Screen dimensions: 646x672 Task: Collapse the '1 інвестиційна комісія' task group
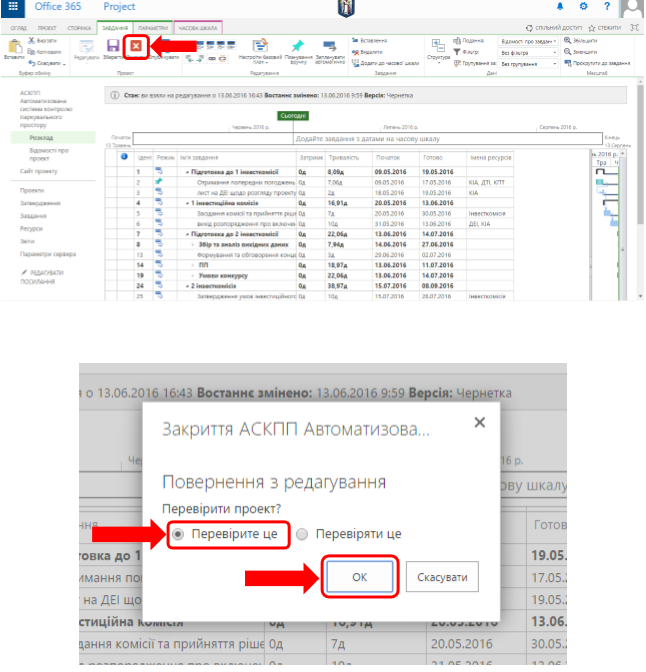point(187,202)
